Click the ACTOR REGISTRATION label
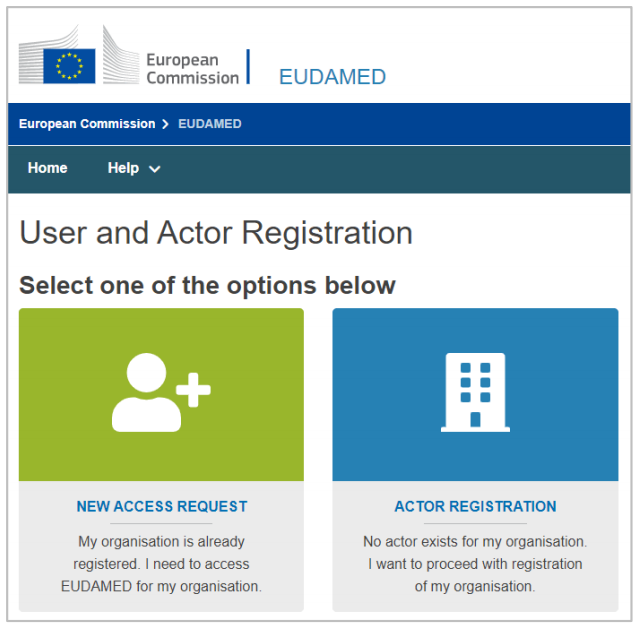The image size is (641, 631). 475,506
